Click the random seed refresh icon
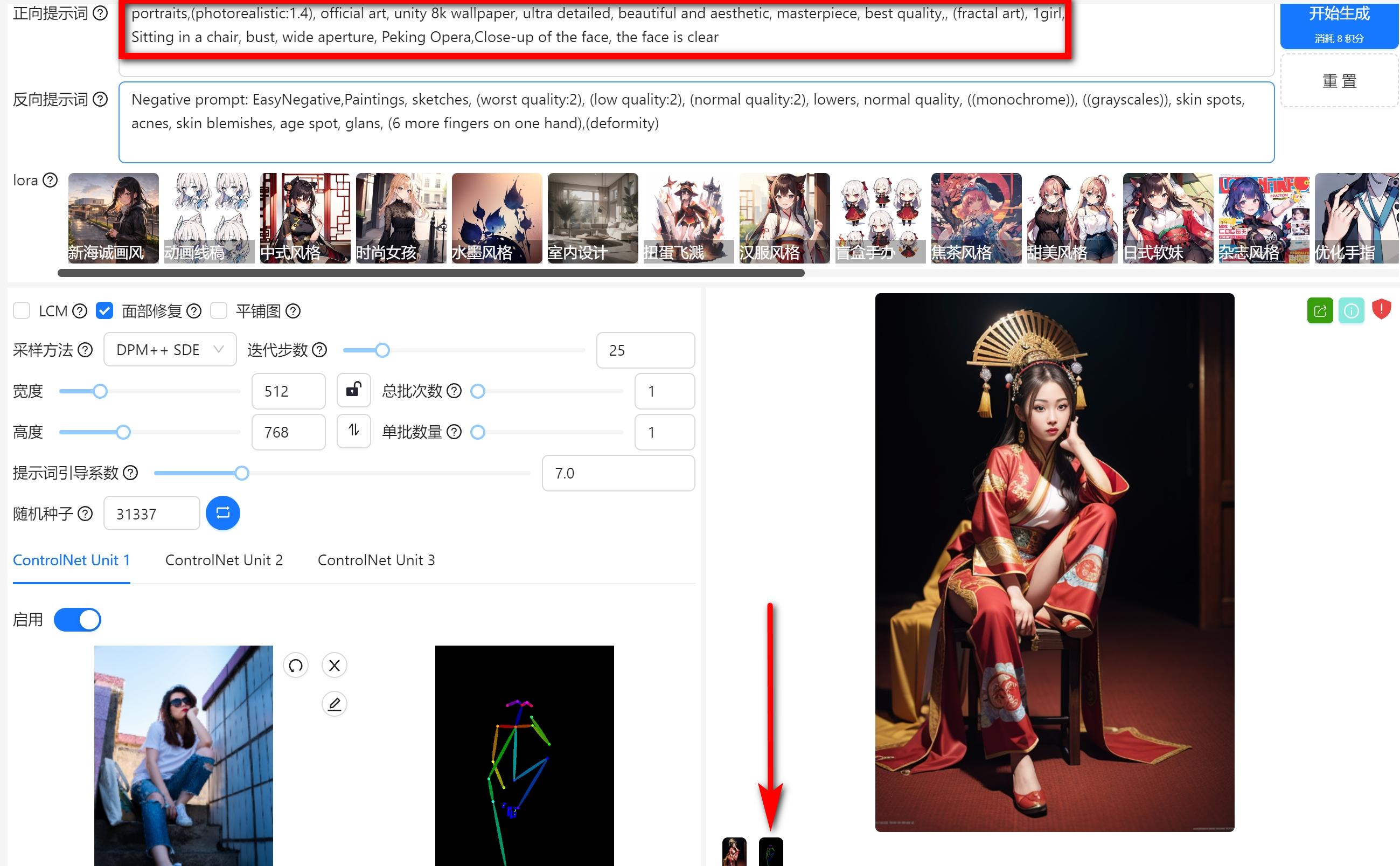 222,512
